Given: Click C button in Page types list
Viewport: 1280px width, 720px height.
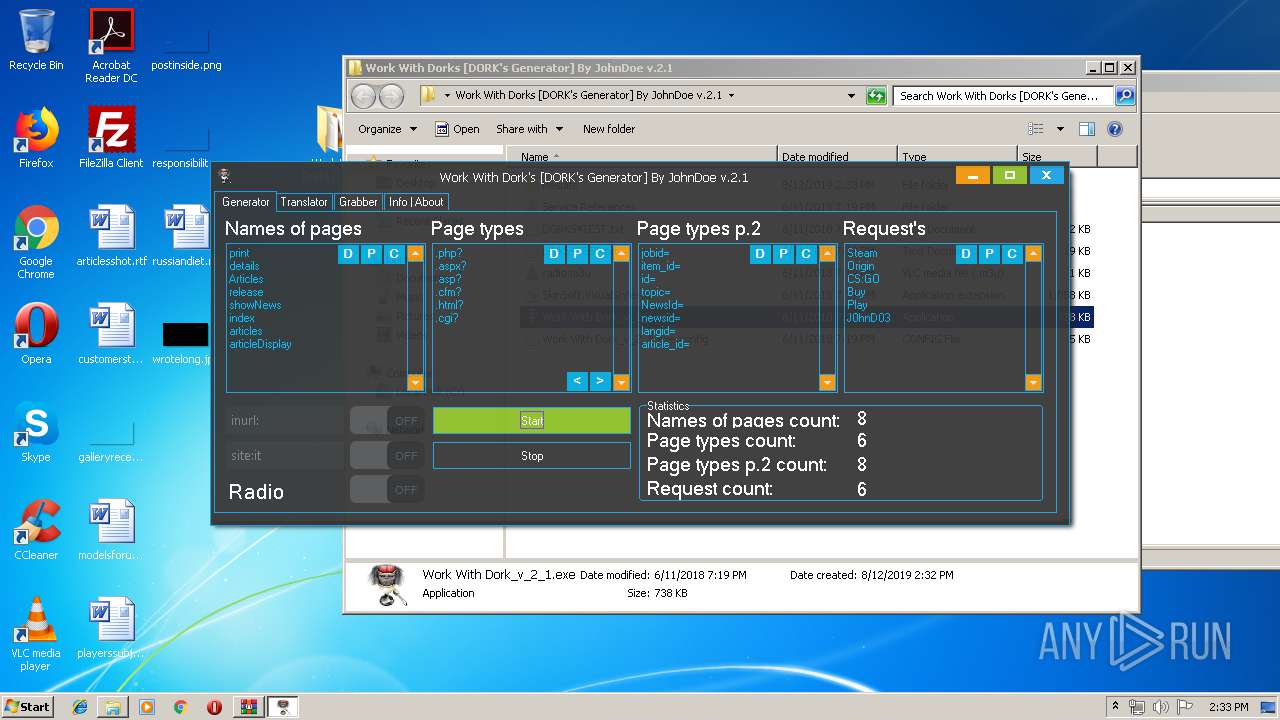Looking at the screenshot, I should click(600, 254).
